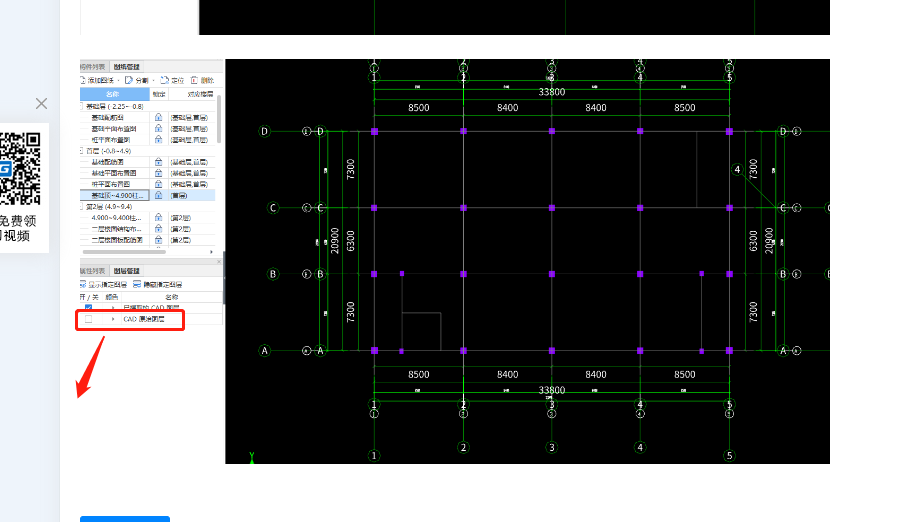This screenshot has height=522, width=911.
Task: Click the CAD 原始图层 layer name
Action: [144, 319]
